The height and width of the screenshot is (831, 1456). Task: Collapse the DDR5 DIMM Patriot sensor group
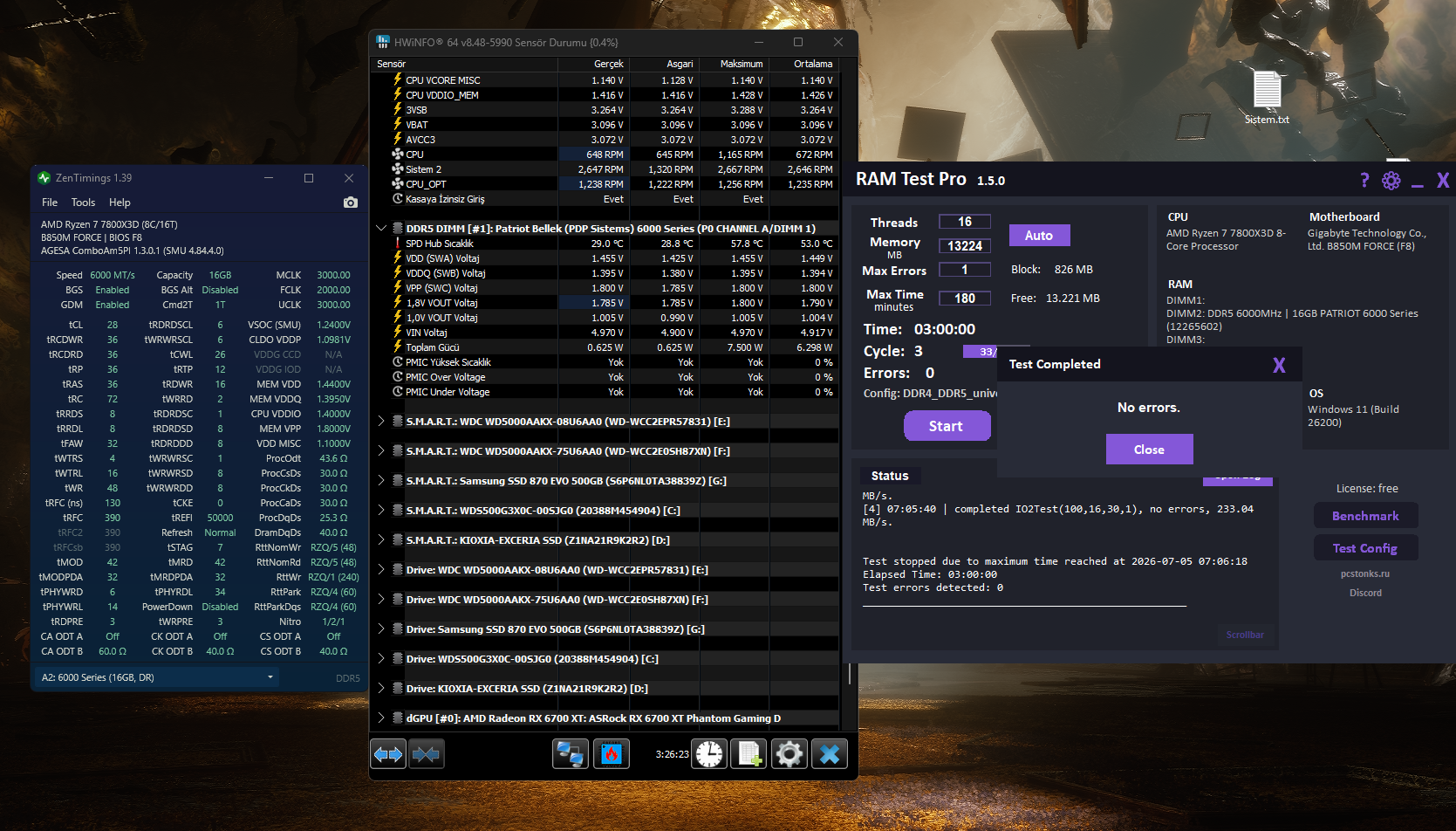(x=381, y=229)
